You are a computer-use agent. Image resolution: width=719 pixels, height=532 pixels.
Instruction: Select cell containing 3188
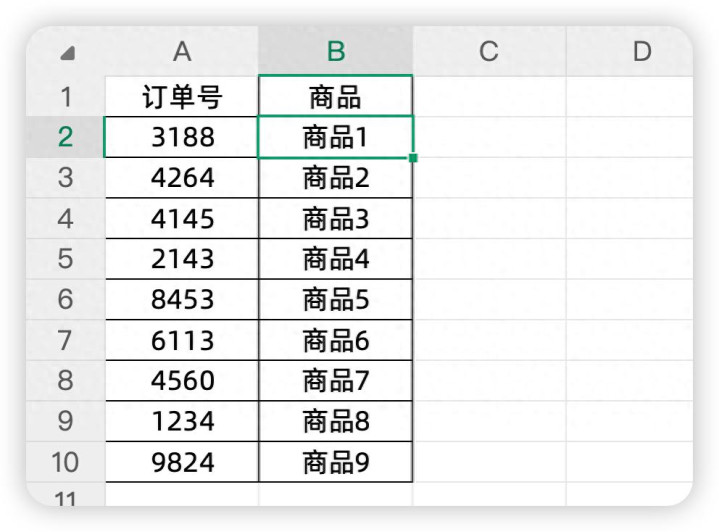[182, 137]
